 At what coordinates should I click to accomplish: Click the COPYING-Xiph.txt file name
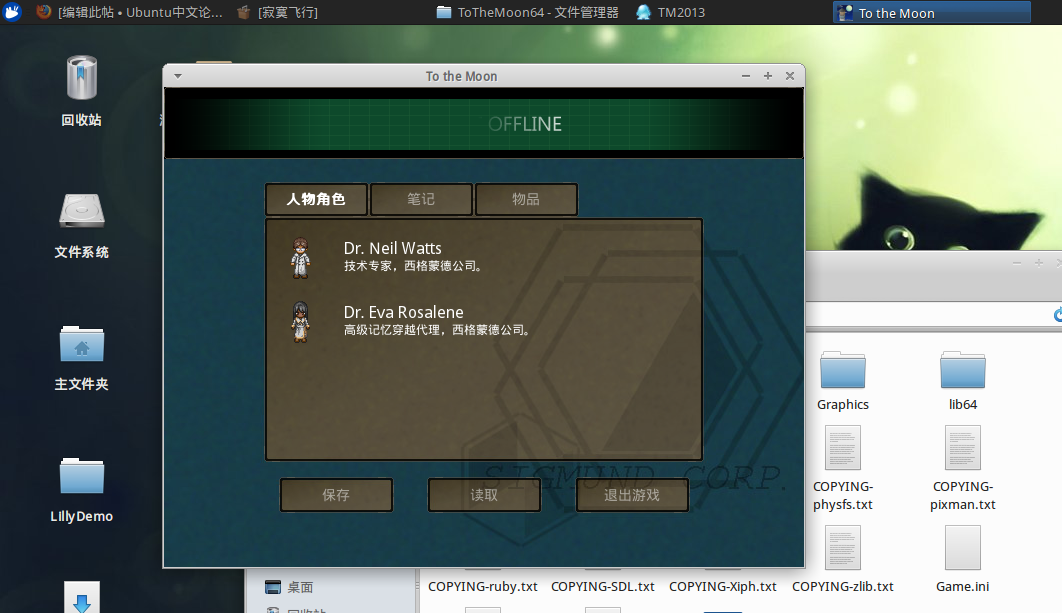coord(723,587)
